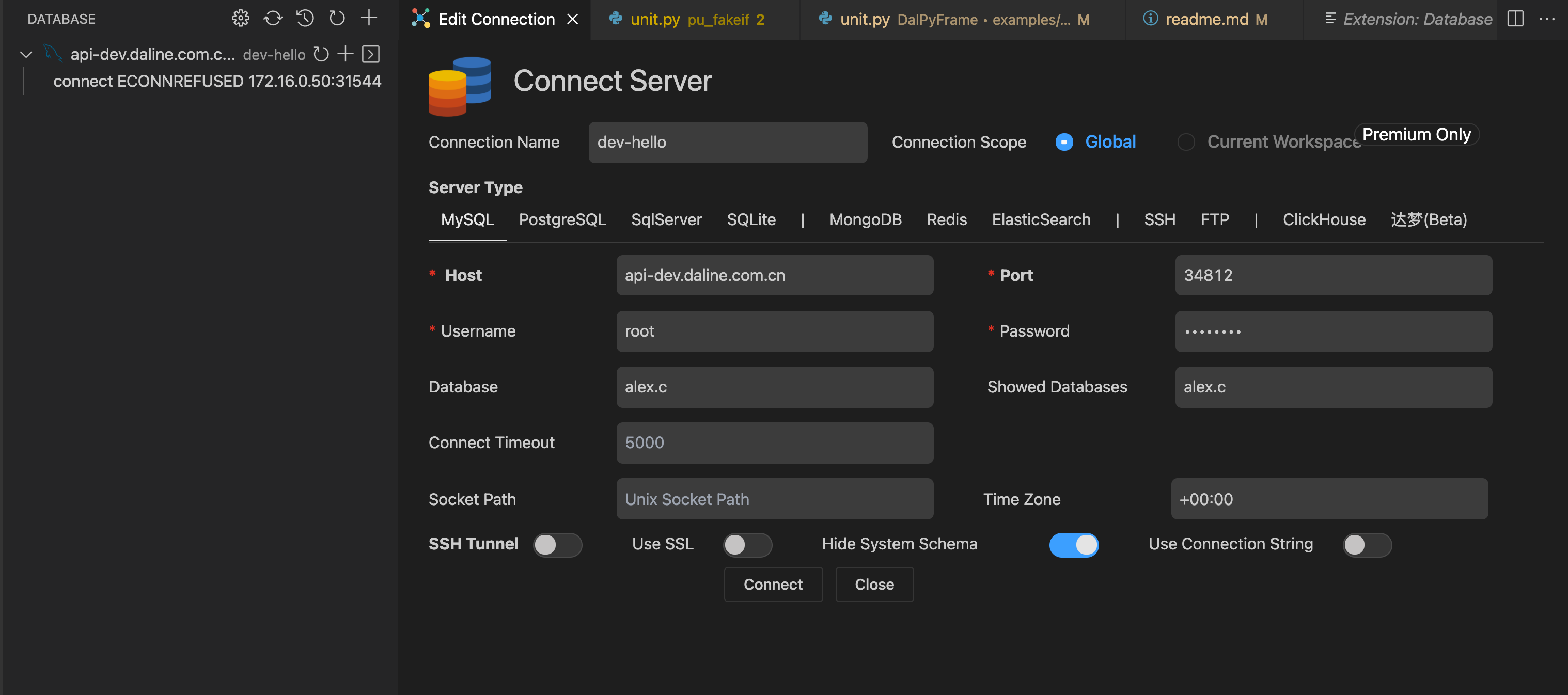Viewport: 1568px width, 695px height.
Task: Select SqlServer server type
Action: tap(666, 219)
